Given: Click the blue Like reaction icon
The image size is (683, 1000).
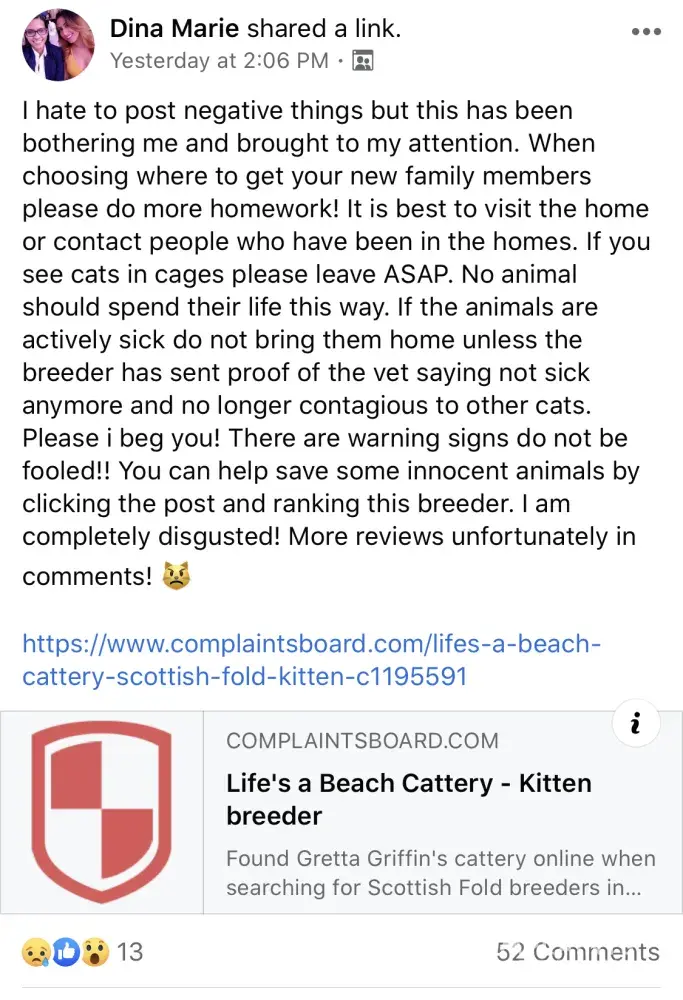Looking at the screenshot, I should (66, 952).
